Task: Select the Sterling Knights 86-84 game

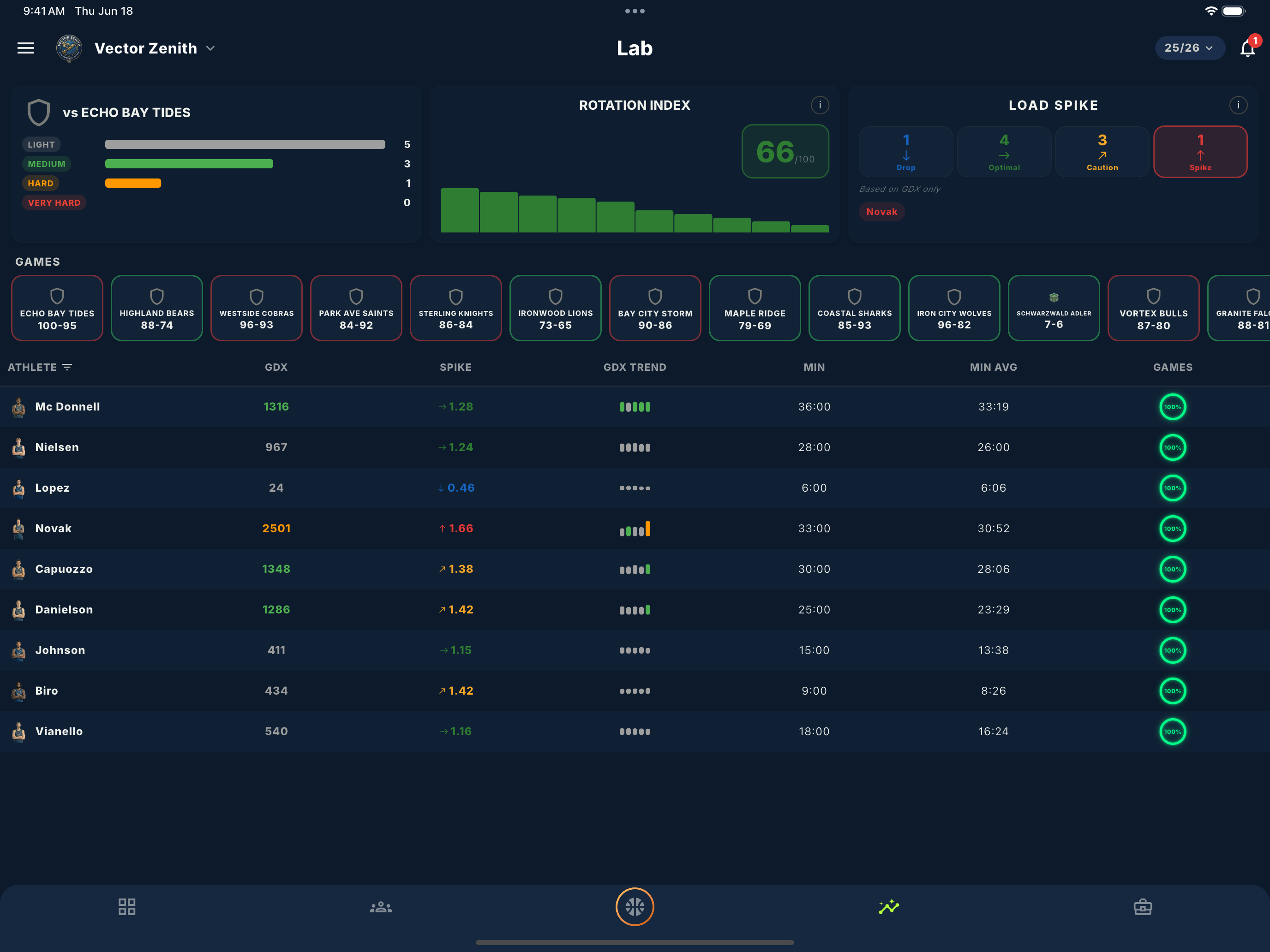Action: pos(456,308)
